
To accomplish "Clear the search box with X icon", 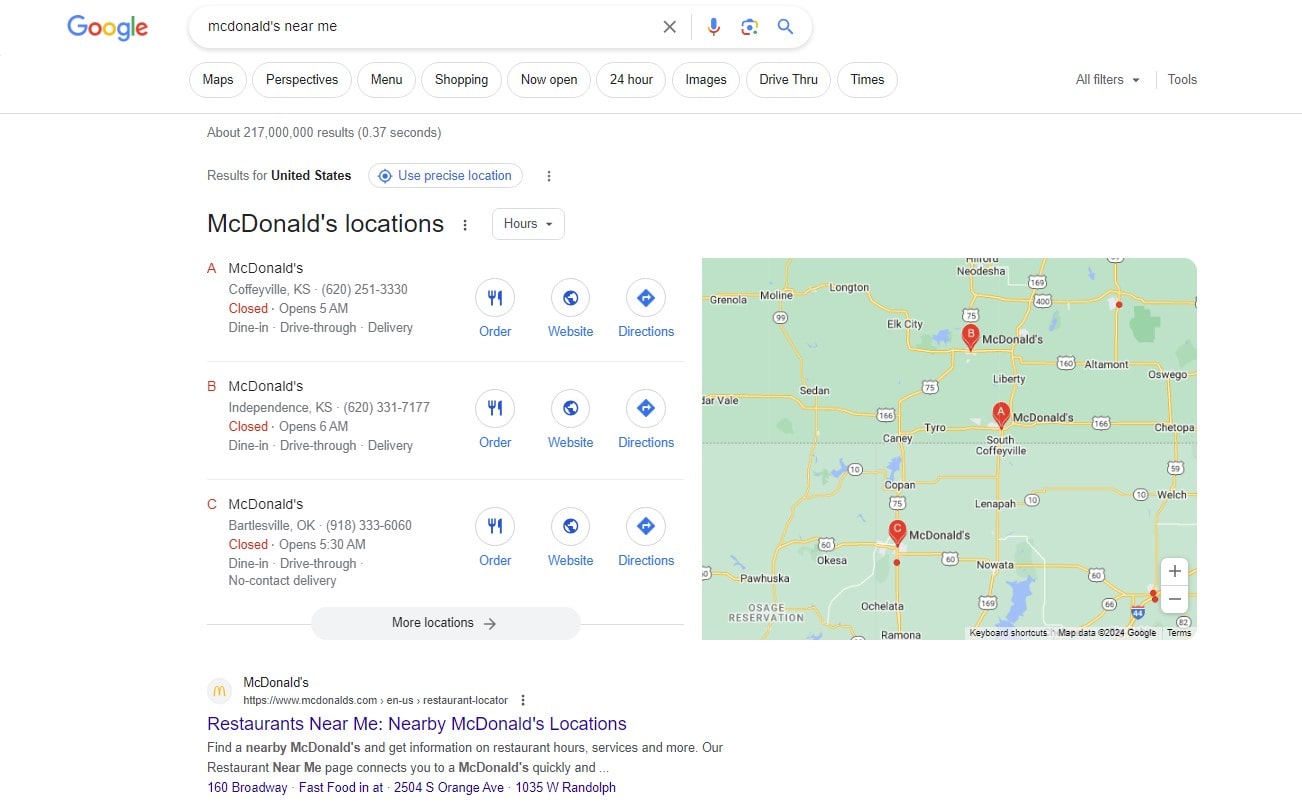I will (670, 27).
